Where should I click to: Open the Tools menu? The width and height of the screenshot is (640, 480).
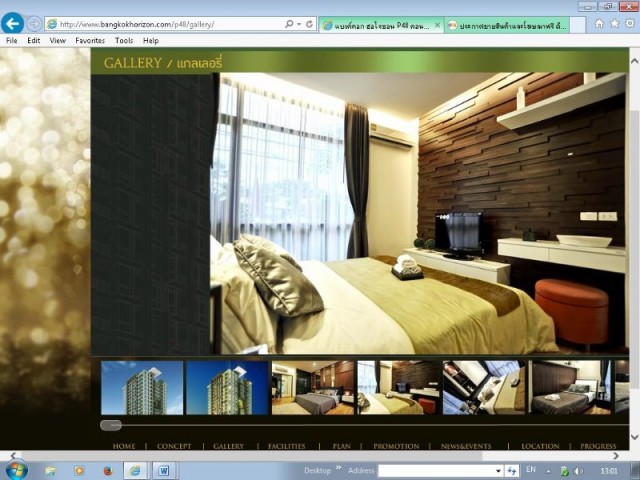124,41
